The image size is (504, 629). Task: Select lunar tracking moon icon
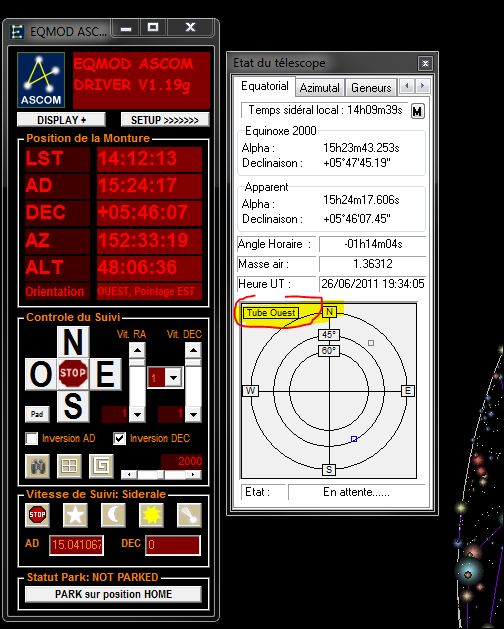[113, 515]
